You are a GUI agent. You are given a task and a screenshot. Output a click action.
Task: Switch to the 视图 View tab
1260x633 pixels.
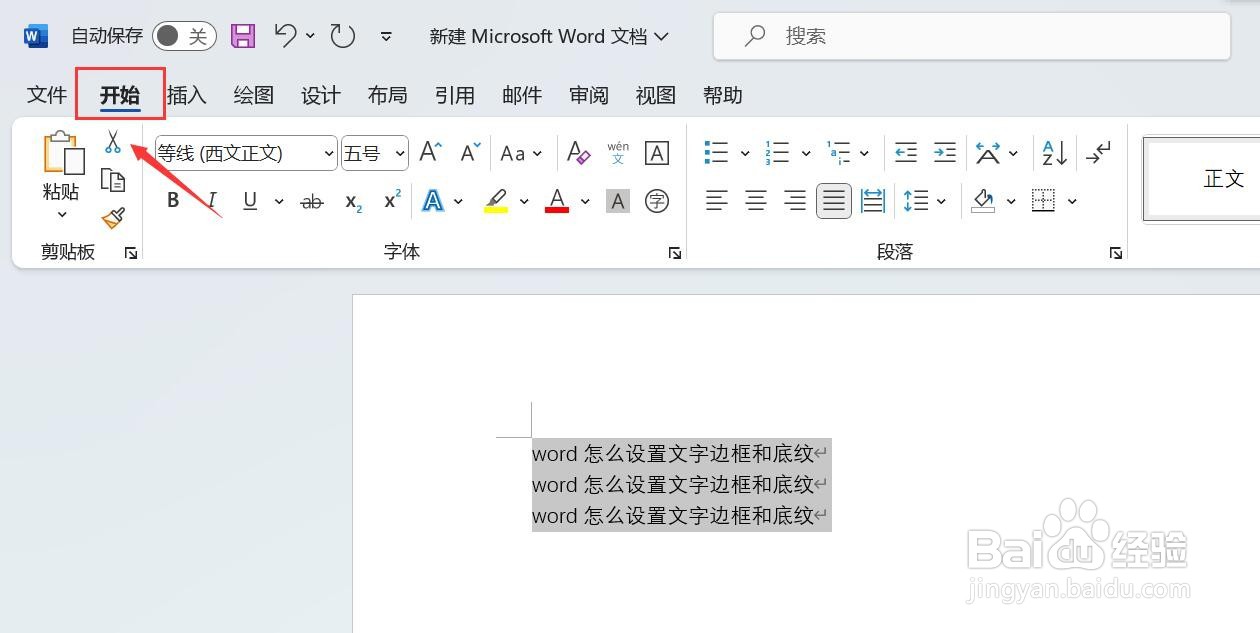(655, 95)
